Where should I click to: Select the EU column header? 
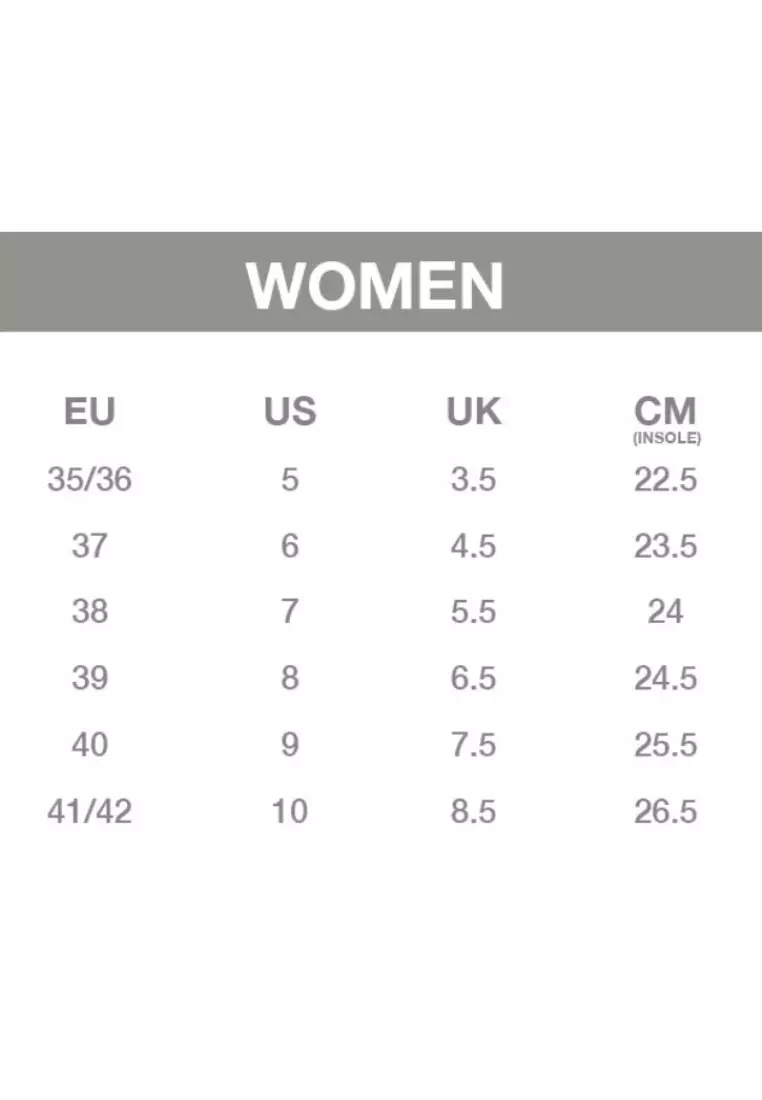(x=90, y=411)
